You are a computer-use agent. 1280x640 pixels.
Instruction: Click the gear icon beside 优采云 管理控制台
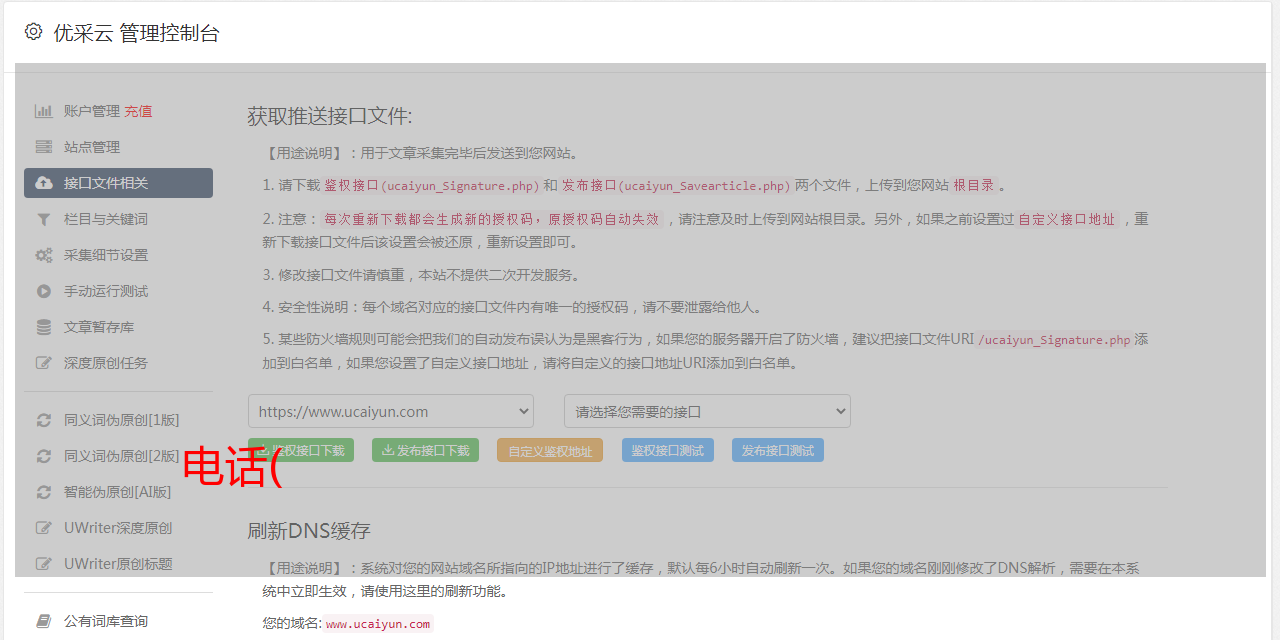coord(33,32)
